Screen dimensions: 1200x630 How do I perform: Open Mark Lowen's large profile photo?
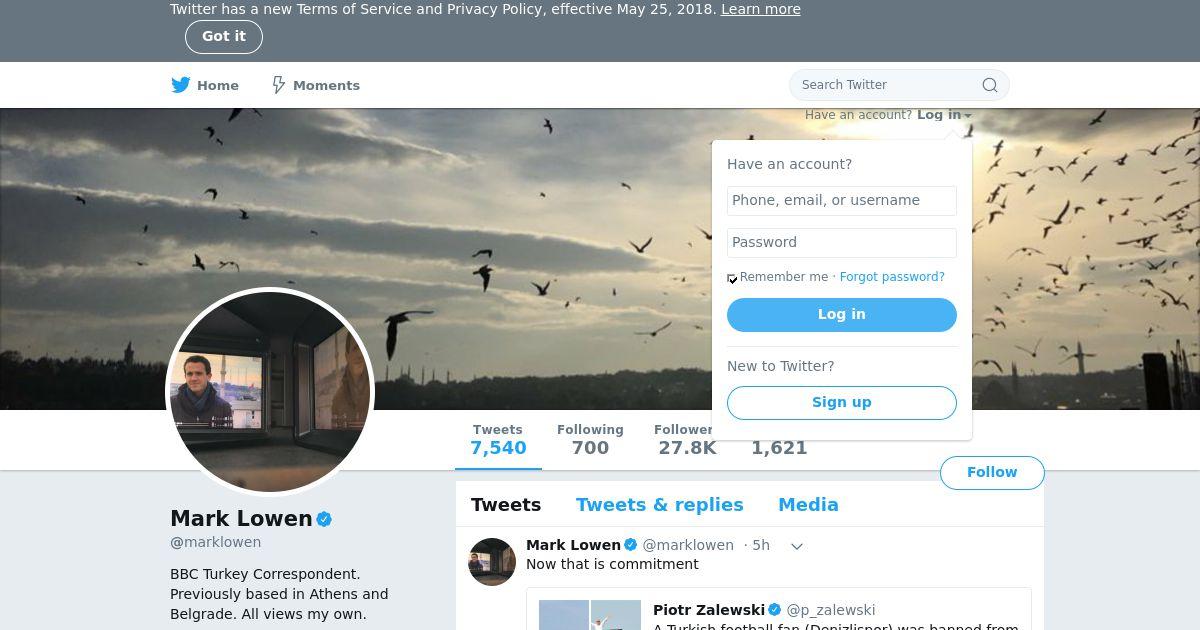[270, 392]
